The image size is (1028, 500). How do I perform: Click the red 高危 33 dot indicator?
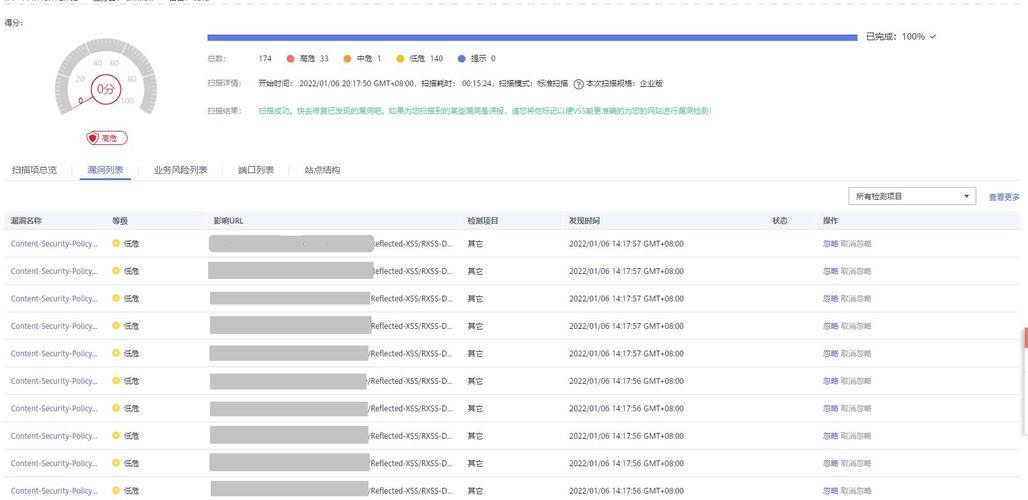pyautogui.click(x=290, y=59)
